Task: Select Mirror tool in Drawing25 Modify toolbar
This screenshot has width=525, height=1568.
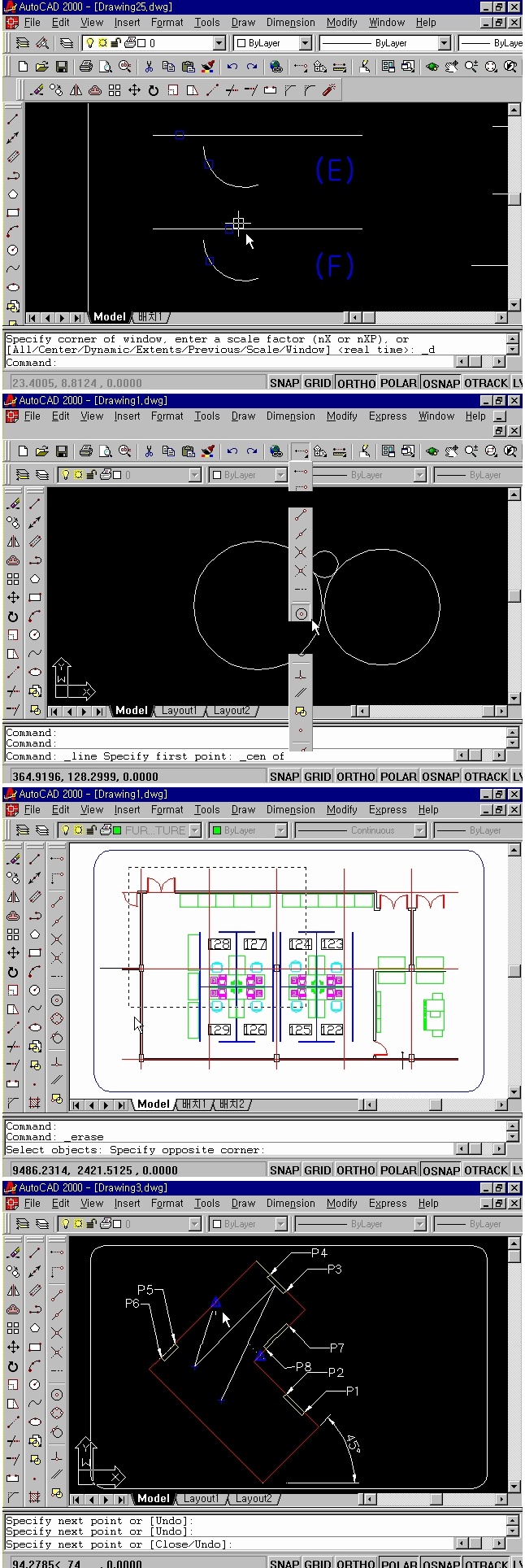Action: coord(76,90)
